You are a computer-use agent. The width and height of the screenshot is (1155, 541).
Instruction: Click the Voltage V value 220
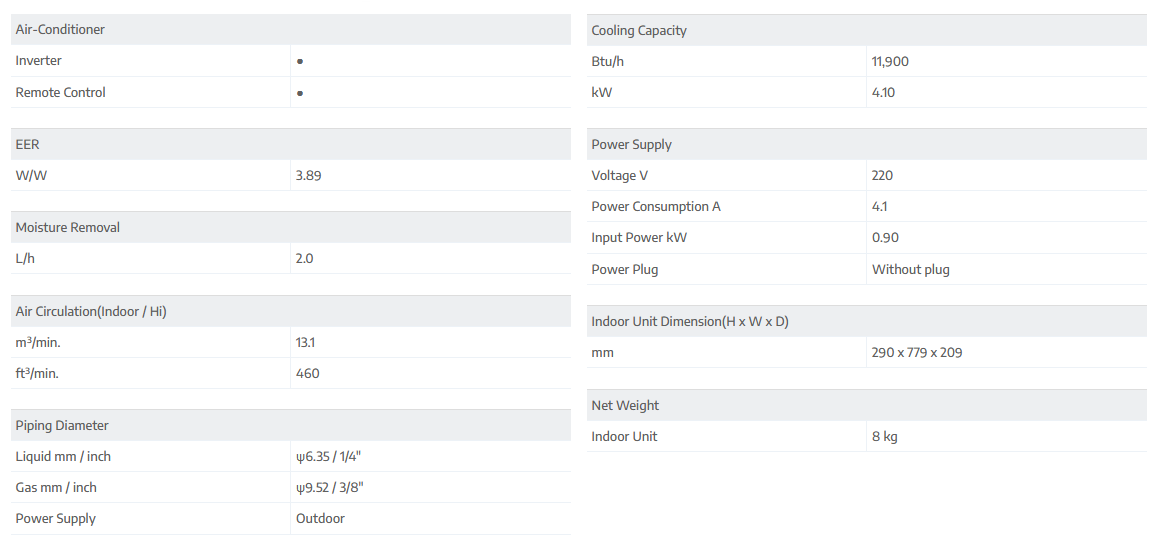coord(882,175)
